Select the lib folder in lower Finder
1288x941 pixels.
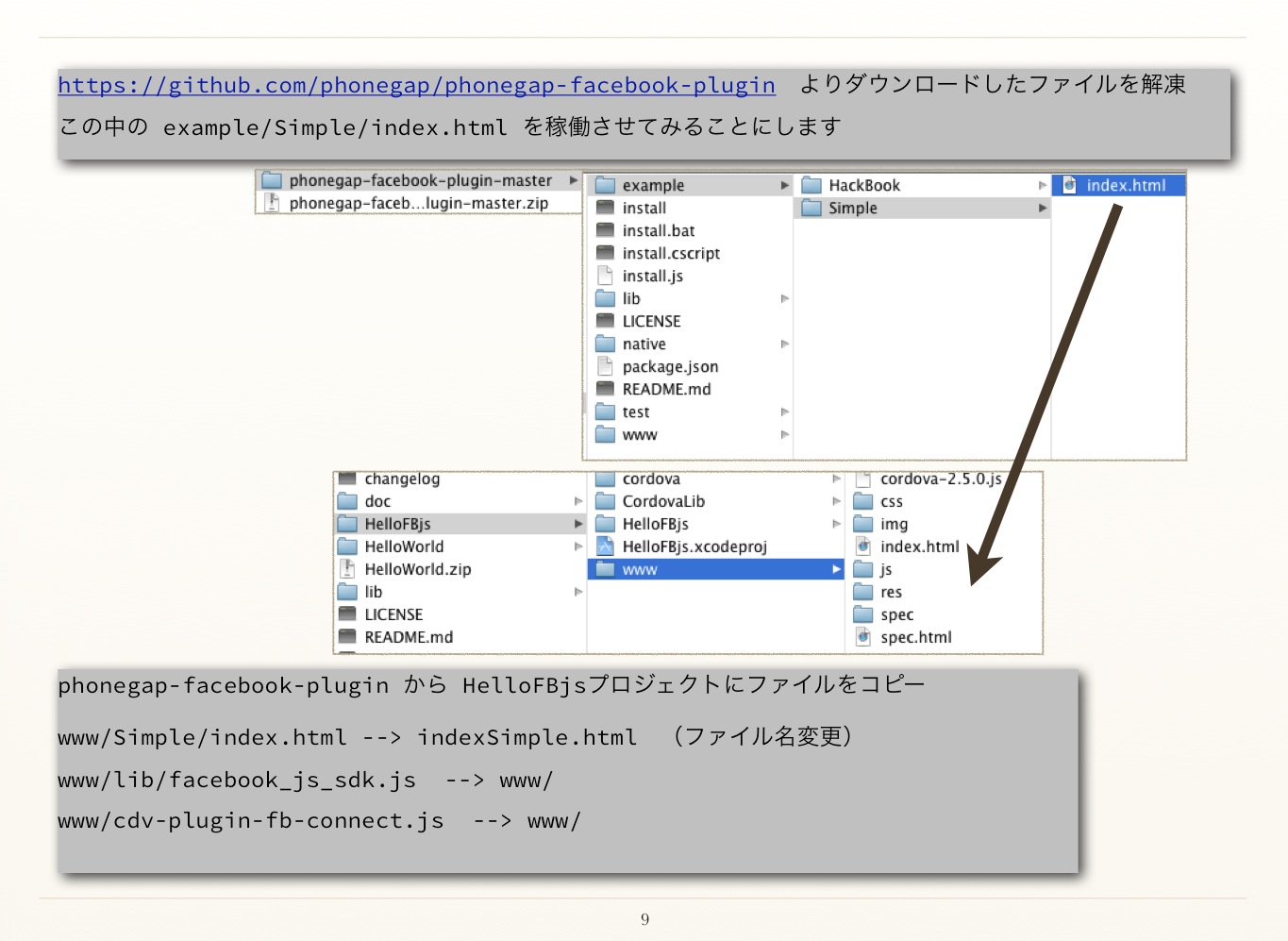click(x=460, y=592)
